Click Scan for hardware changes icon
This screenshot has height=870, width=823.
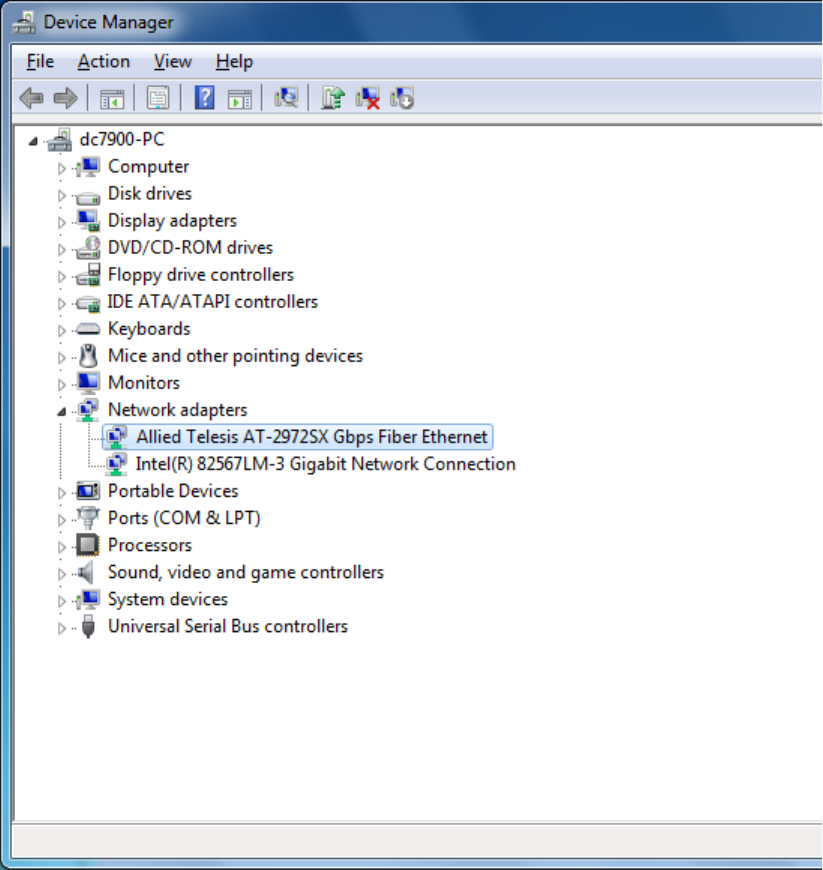(x=287, y=98)
